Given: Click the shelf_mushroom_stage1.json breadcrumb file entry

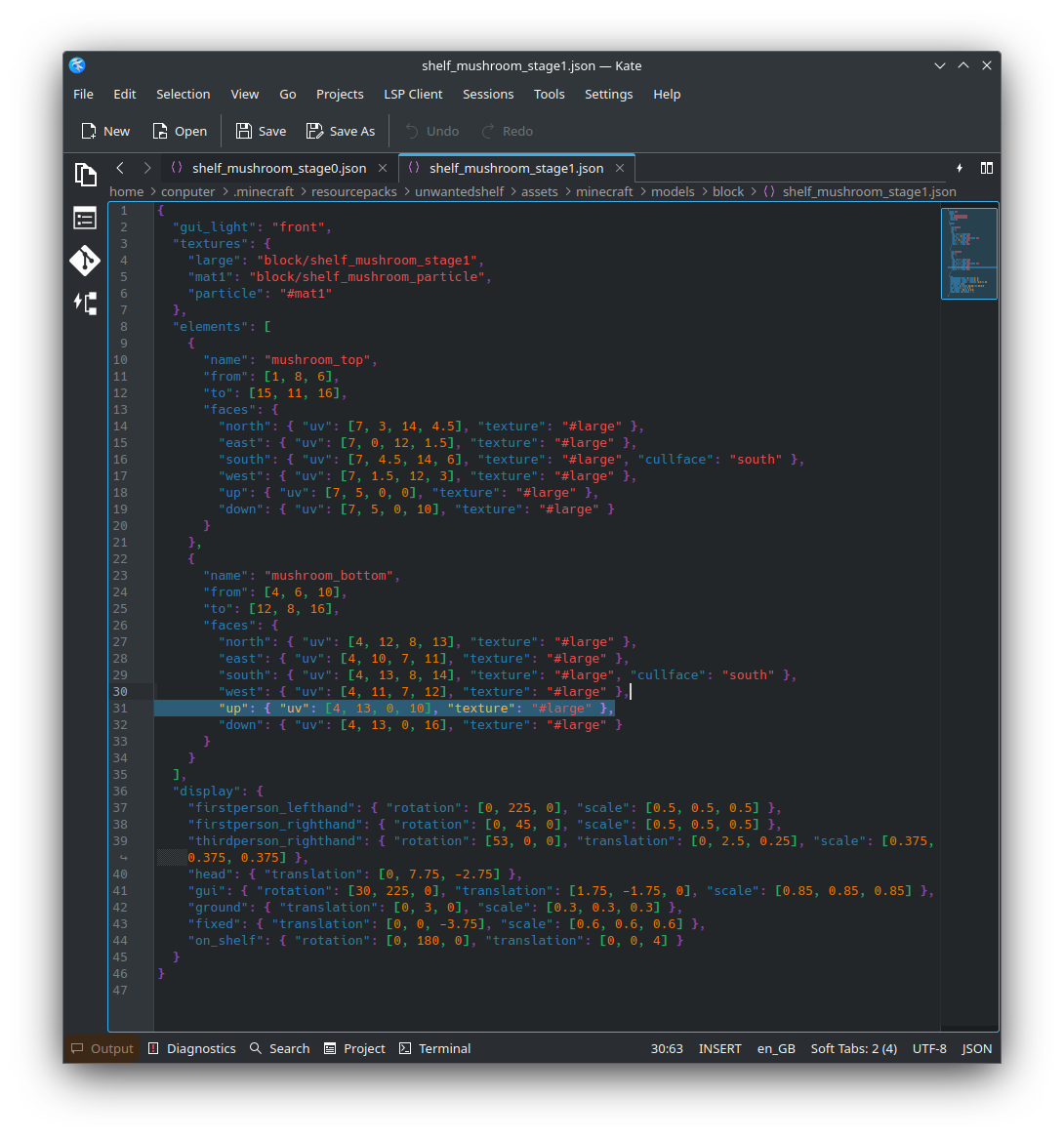Looking at the screenshot, I should [x=860, y=191].
